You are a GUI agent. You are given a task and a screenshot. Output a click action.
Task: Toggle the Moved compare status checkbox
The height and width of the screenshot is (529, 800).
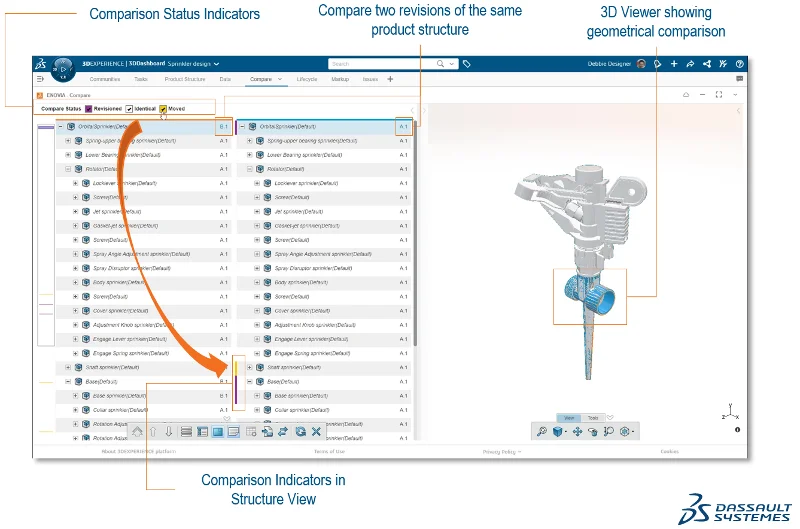pos(163,108)
